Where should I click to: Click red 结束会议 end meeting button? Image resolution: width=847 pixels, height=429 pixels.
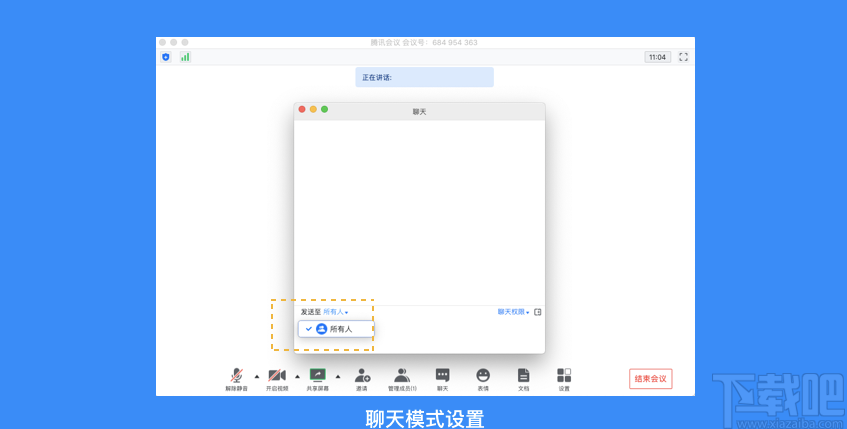coord(650,379)
